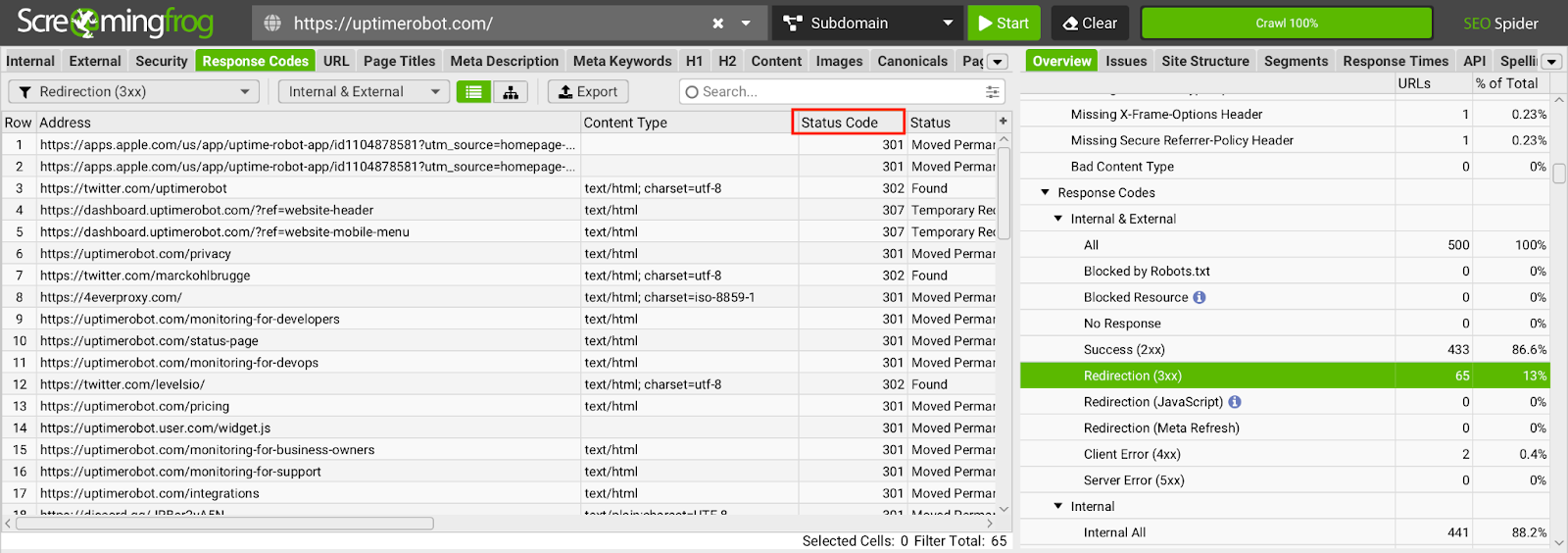Open the Site Structure tab
The image size is (1568, 553).
(1205, 61)
